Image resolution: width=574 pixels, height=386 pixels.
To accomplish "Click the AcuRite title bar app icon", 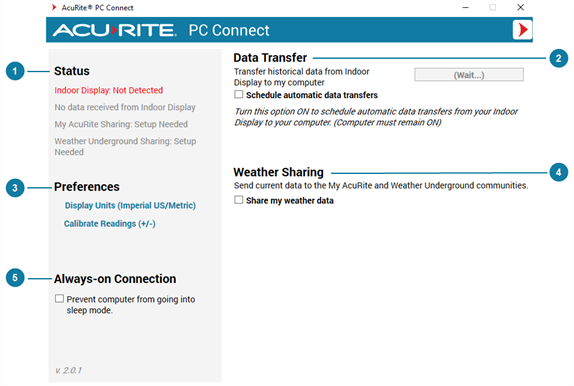I will click(x=54, y=7).
